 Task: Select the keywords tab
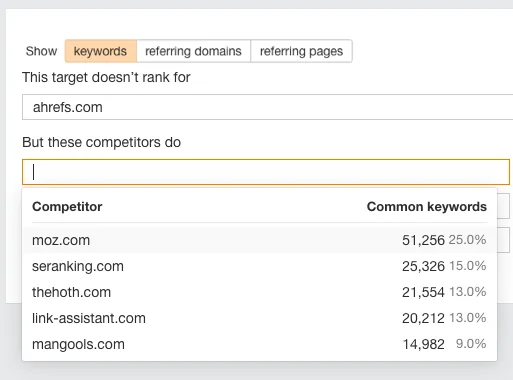pos(100,51)
